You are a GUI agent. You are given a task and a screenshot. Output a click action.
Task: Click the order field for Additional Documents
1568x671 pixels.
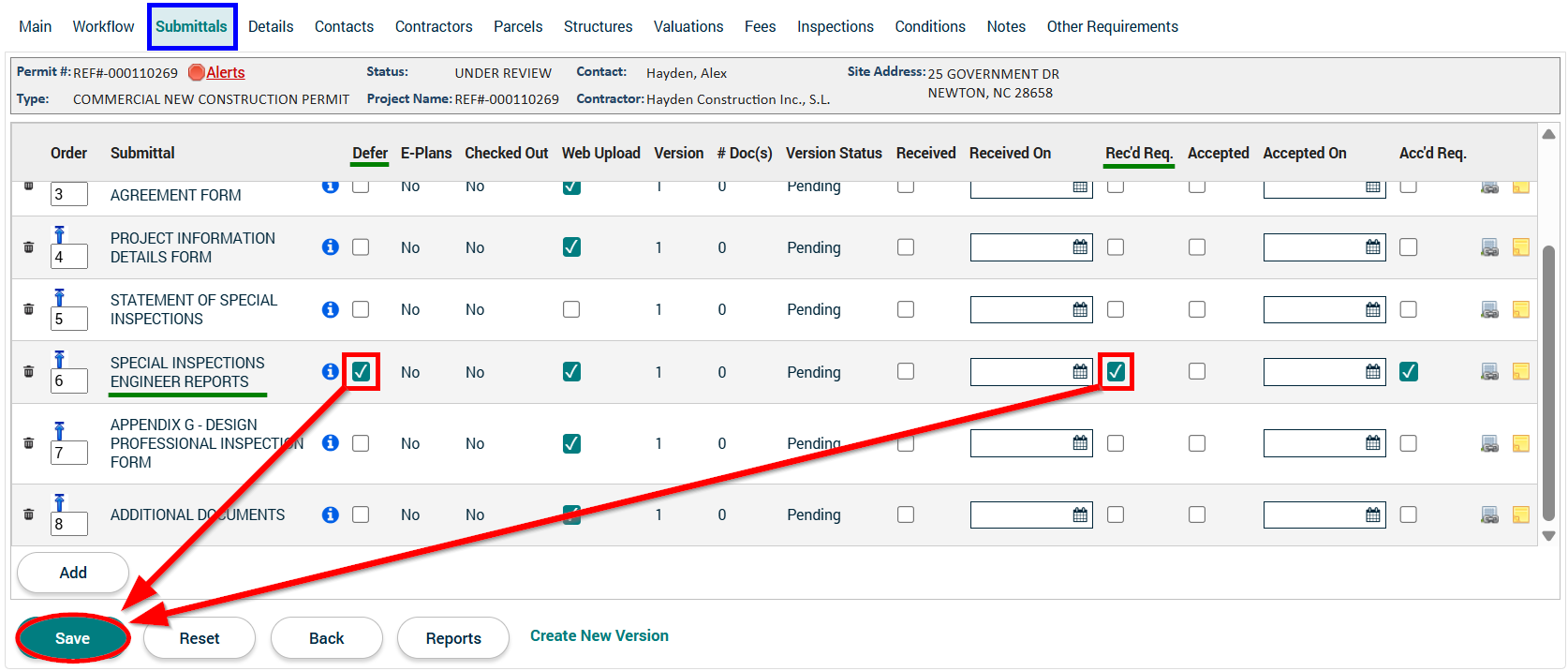(68, 524)
